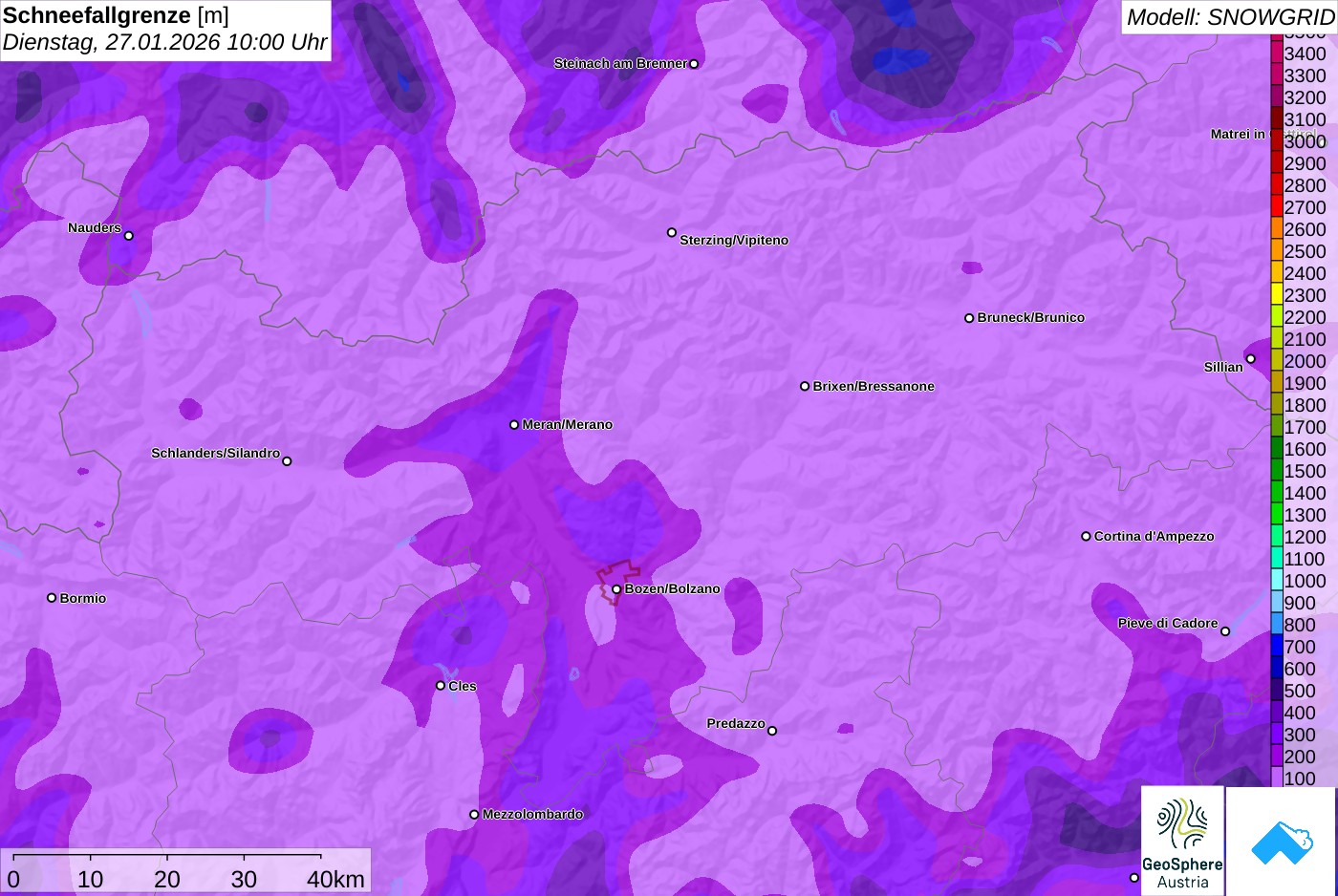Click the Cles location marker
The width and height of the screenshot is (1338, 896).
tap(441, 686)
